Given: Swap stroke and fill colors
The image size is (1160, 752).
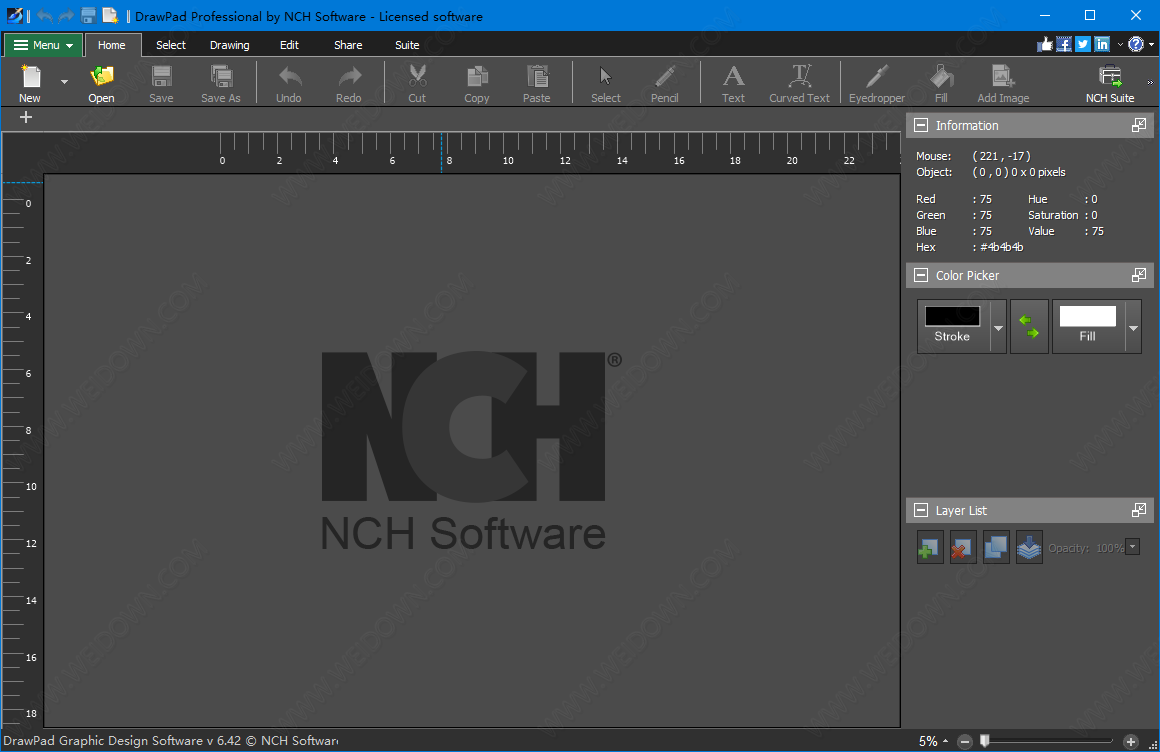Looking at the screenshot, I should click(1029, 326).
